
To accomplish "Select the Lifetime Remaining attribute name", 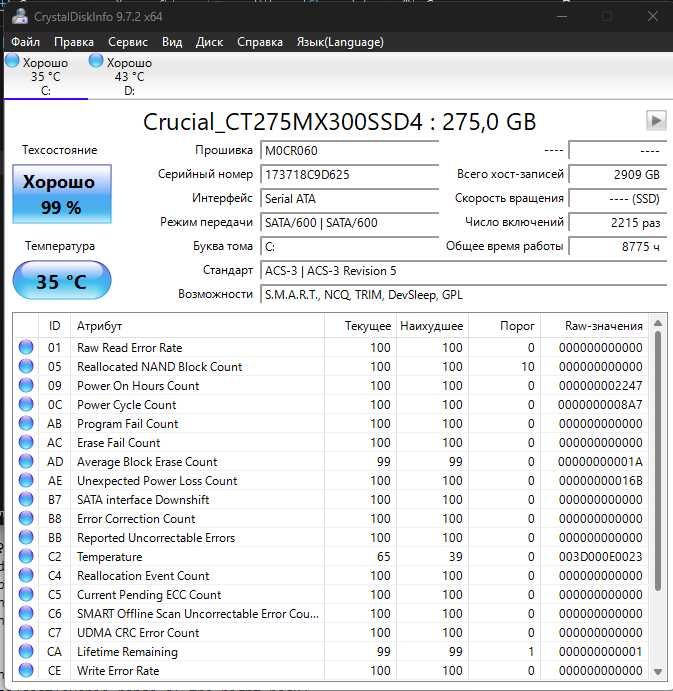I will [127, 652].
